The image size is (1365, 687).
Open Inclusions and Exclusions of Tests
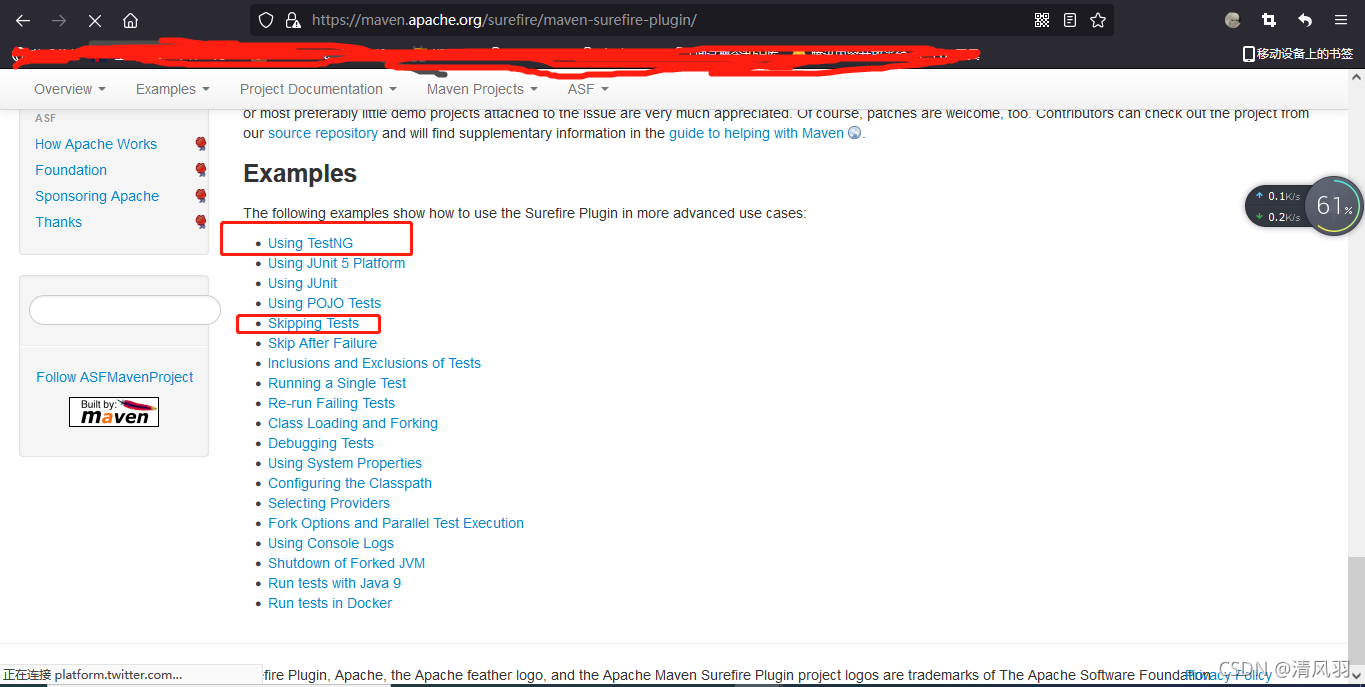coord(374,363)
